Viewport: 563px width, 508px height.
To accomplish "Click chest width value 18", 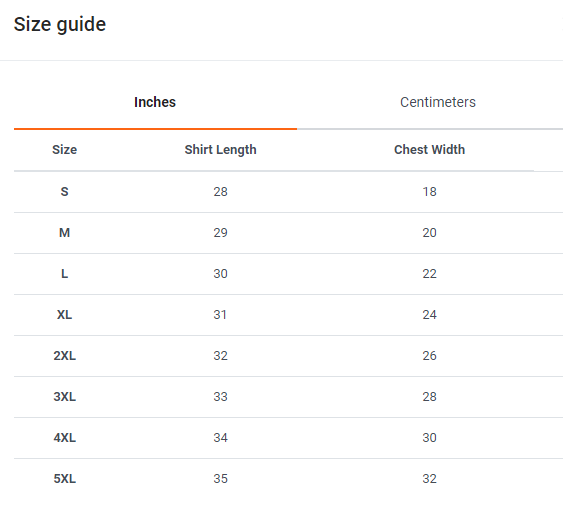I will 429,192.
